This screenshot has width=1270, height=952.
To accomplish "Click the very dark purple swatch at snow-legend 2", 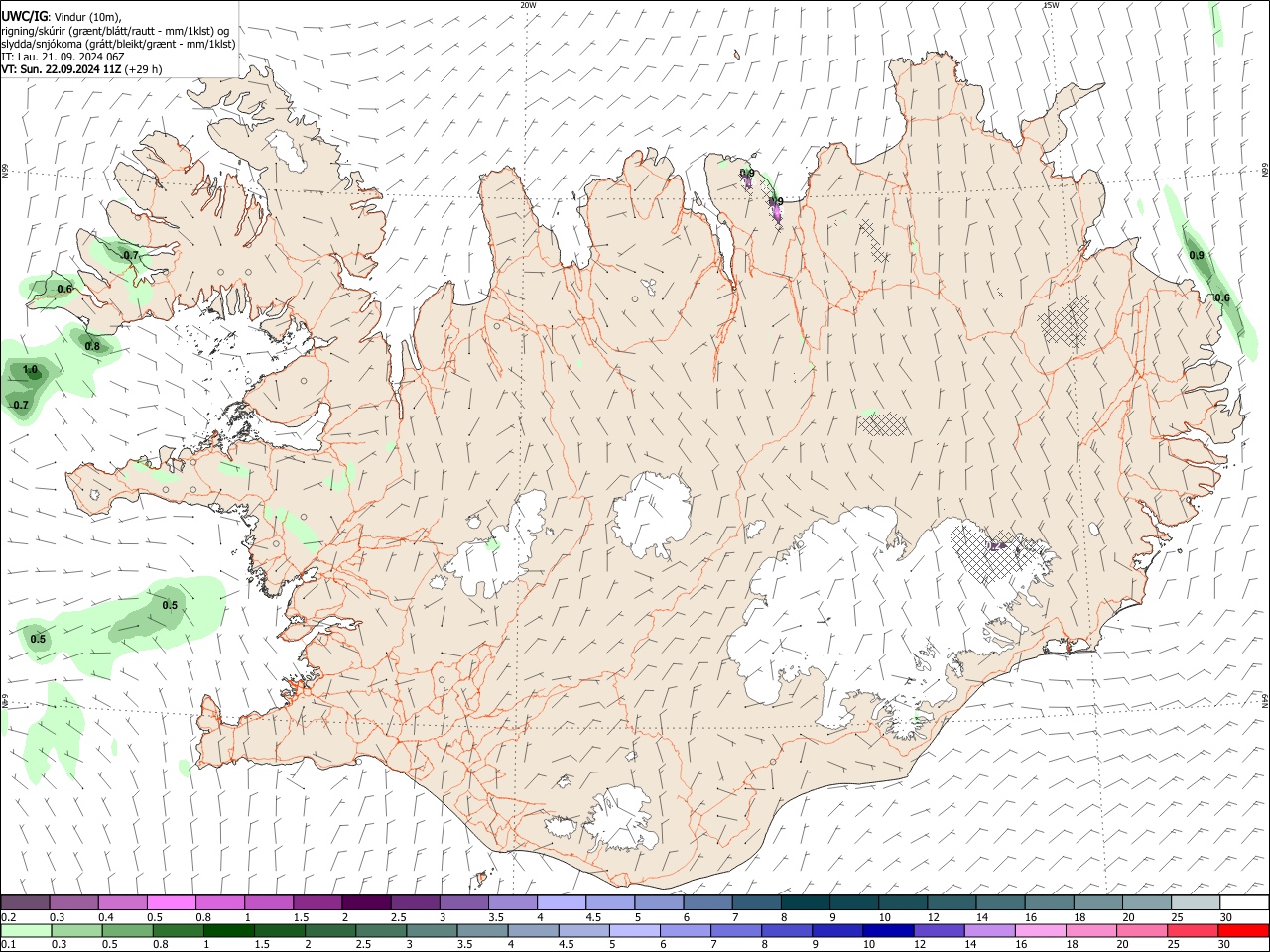I will pyautogui.click(x=366, y=902).
